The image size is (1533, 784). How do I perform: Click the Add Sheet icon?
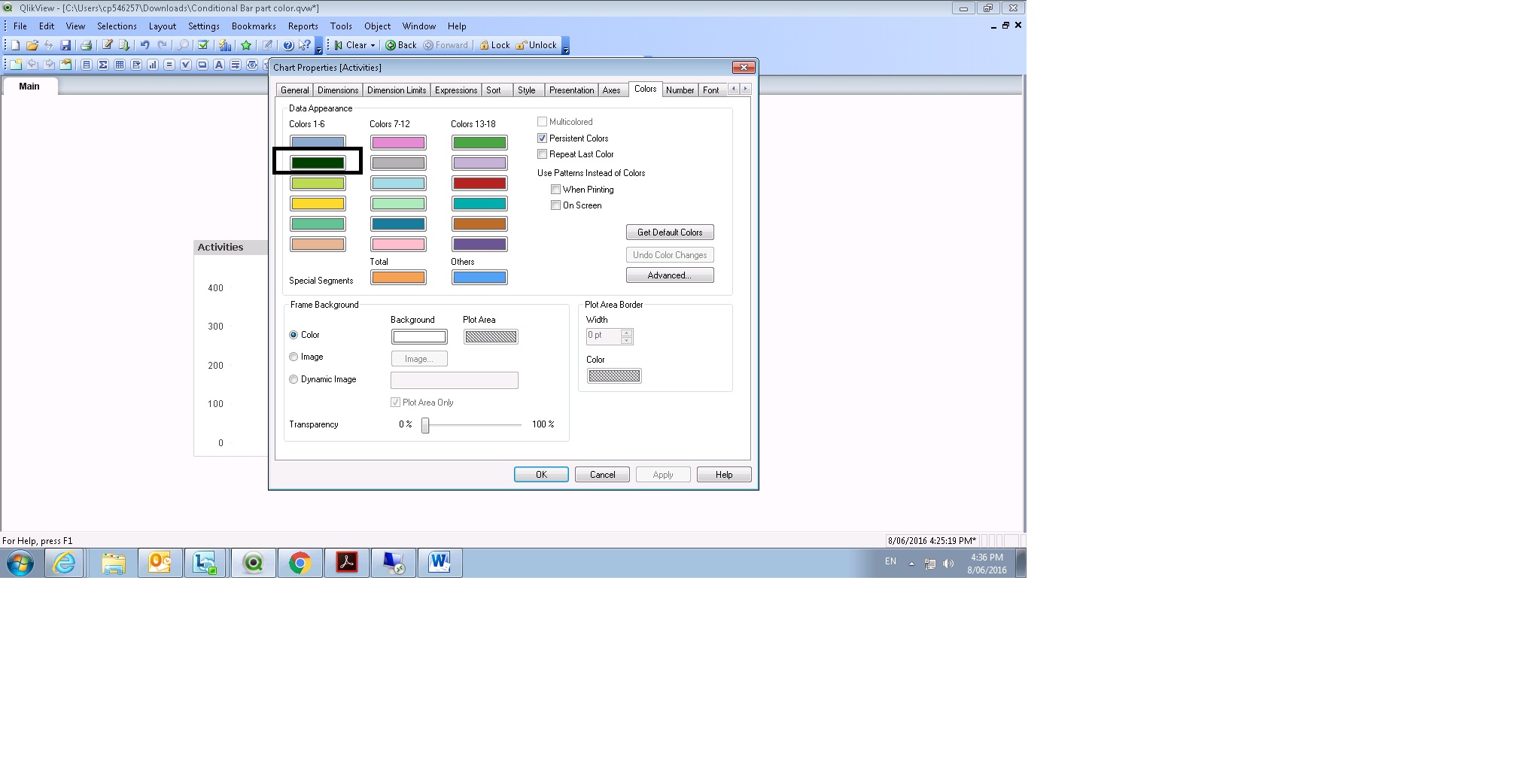[x=16, y=65]
